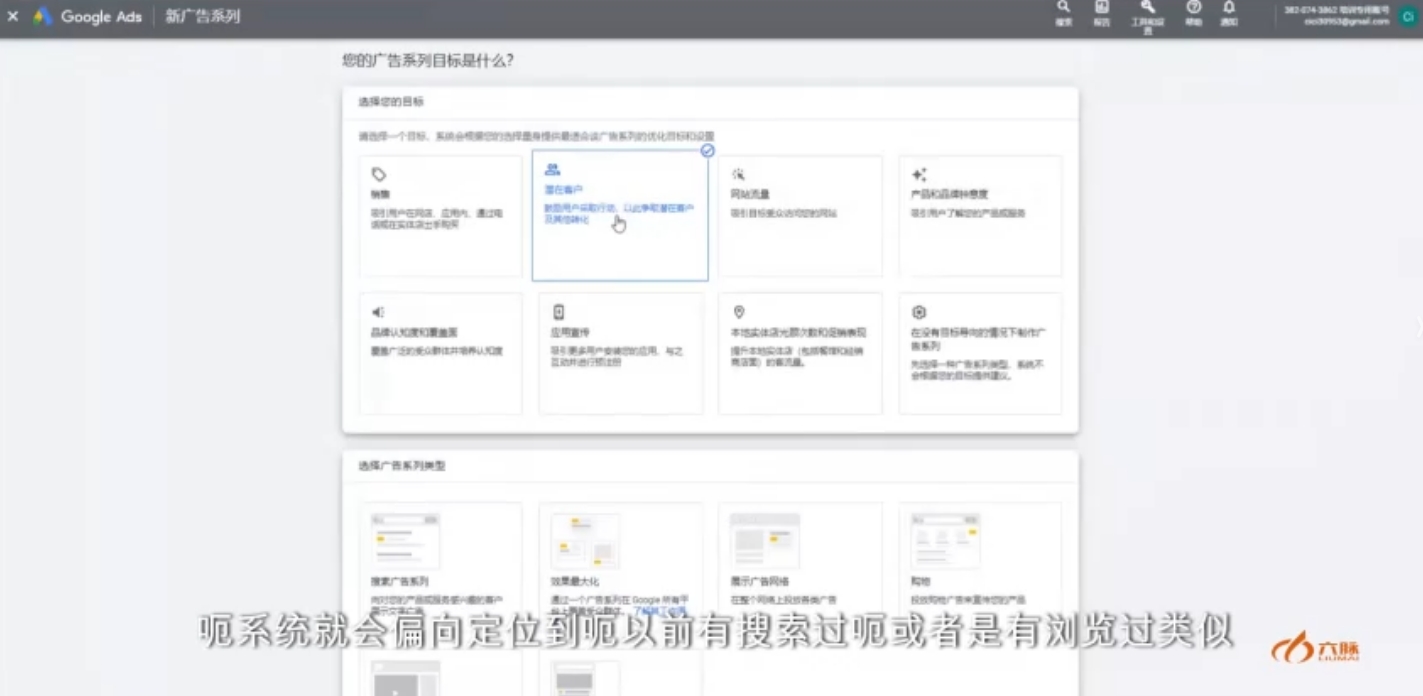Screen dimensions: 1423x696
Task: Select the 应用宣传 (App promotion) goal
Action: point(620,353)
